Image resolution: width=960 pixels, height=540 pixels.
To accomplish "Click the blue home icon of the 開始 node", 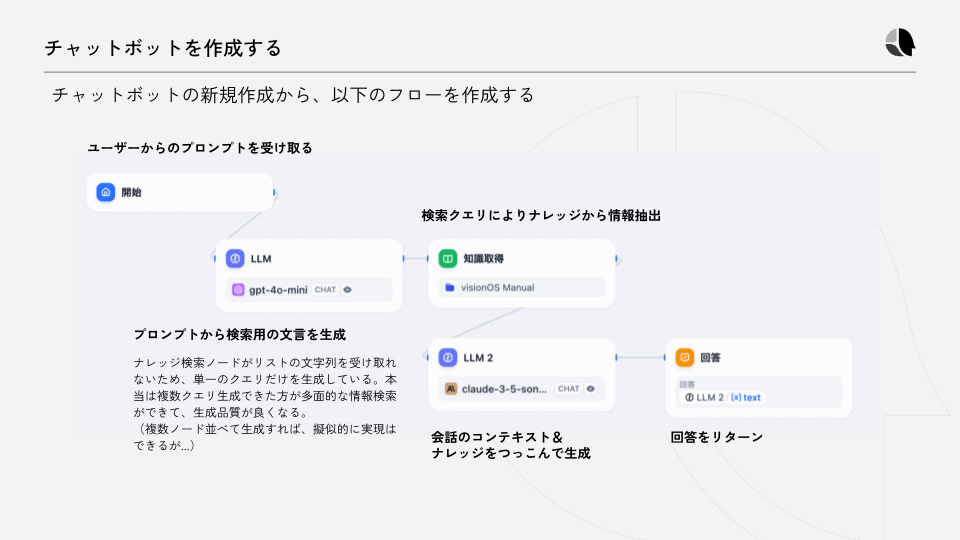I will point(105,192).
